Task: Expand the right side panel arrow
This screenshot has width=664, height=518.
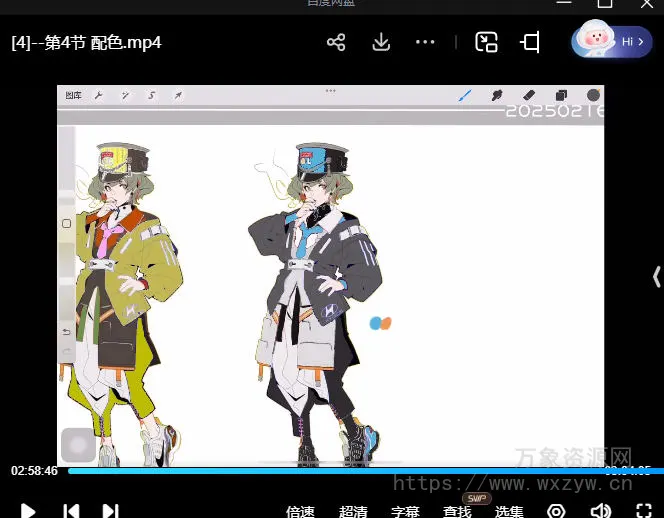Action: point(656,276)
